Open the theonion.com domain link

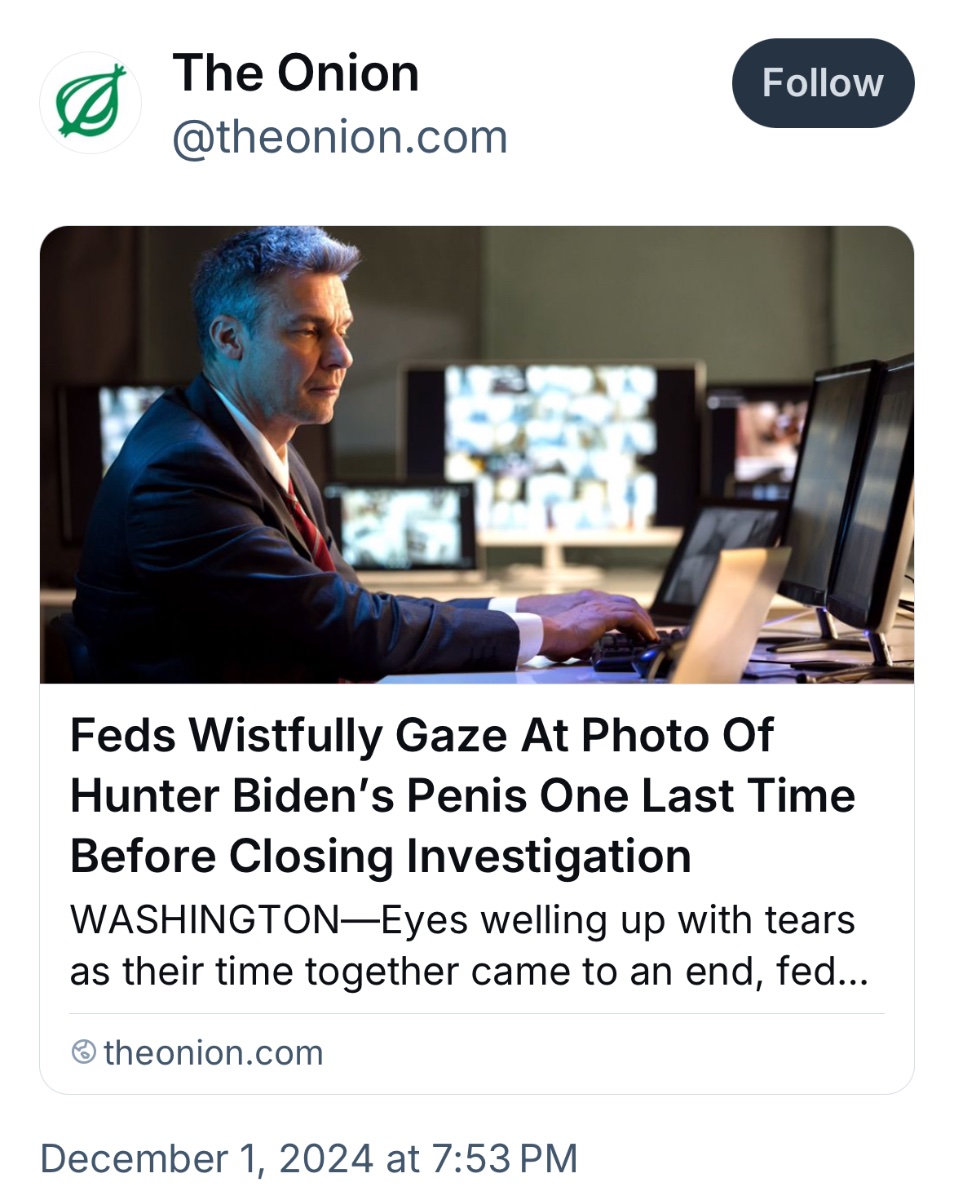click(212, 1052)
